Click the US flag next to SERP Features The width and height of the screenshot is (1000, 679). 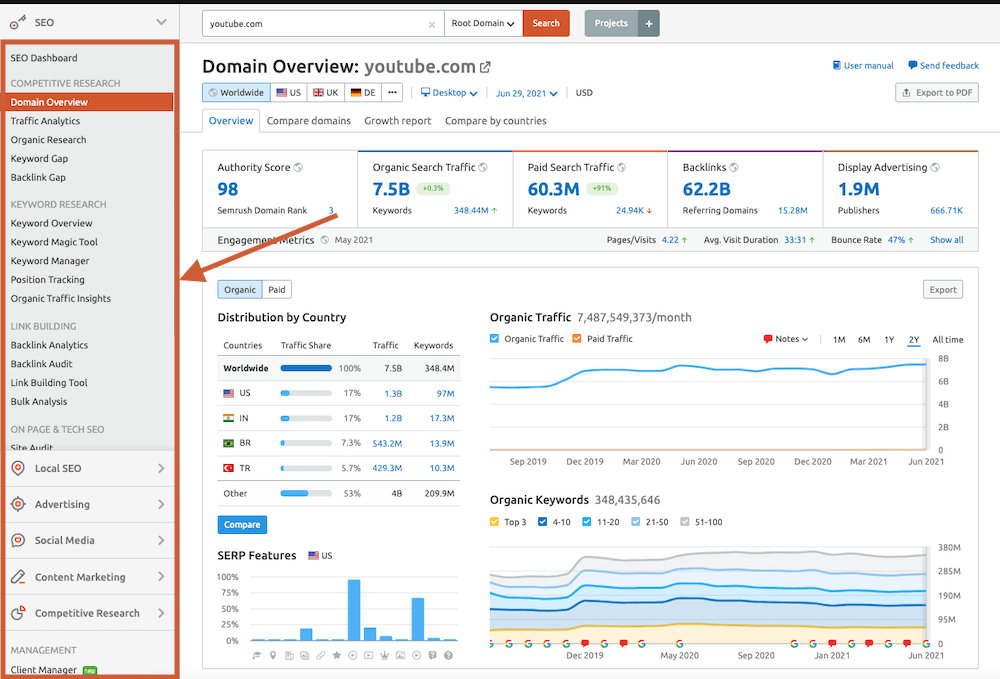point(313,555)
